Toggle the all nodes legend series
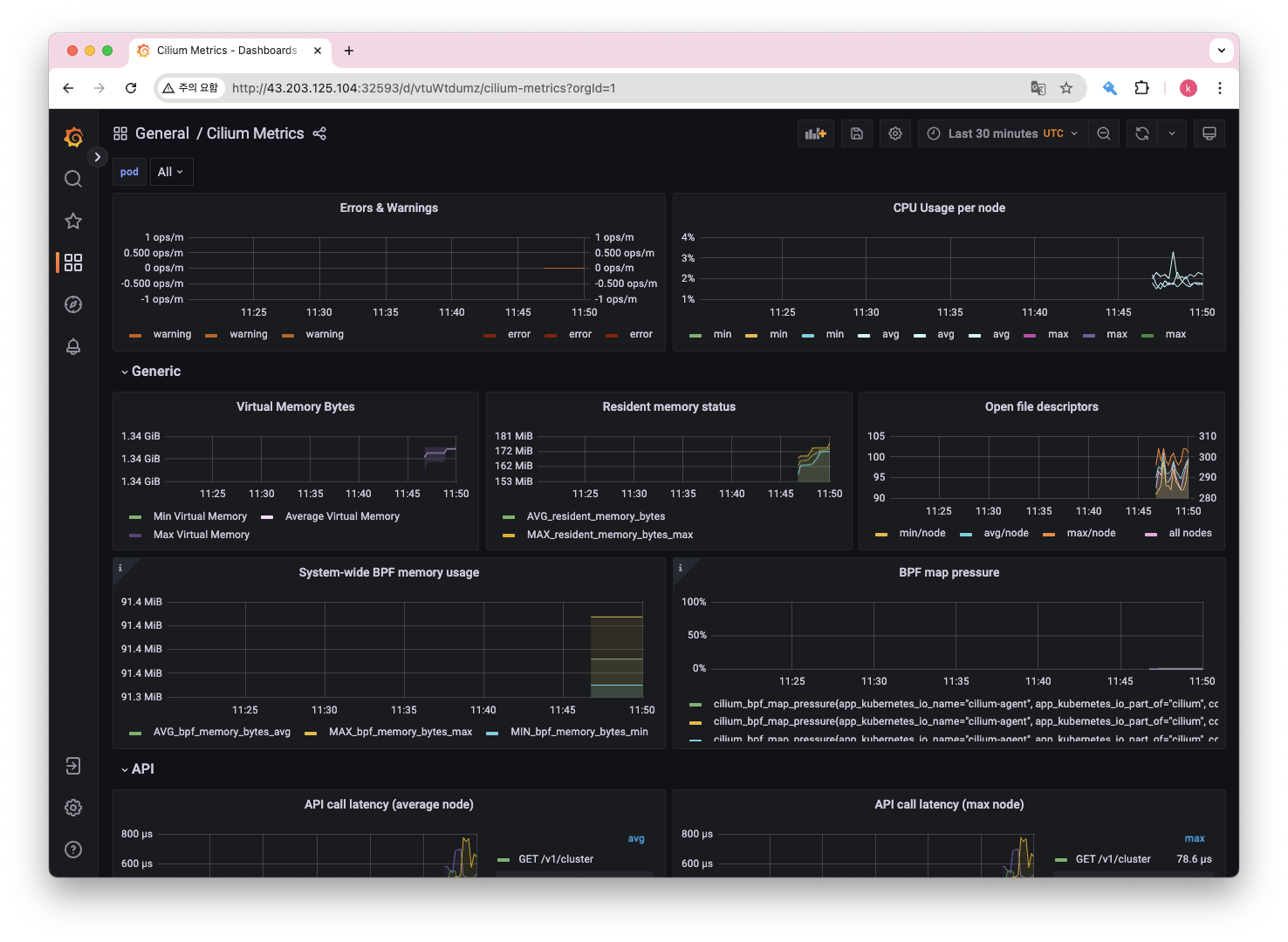1288x942 pixels. (x=1190, y=533)
